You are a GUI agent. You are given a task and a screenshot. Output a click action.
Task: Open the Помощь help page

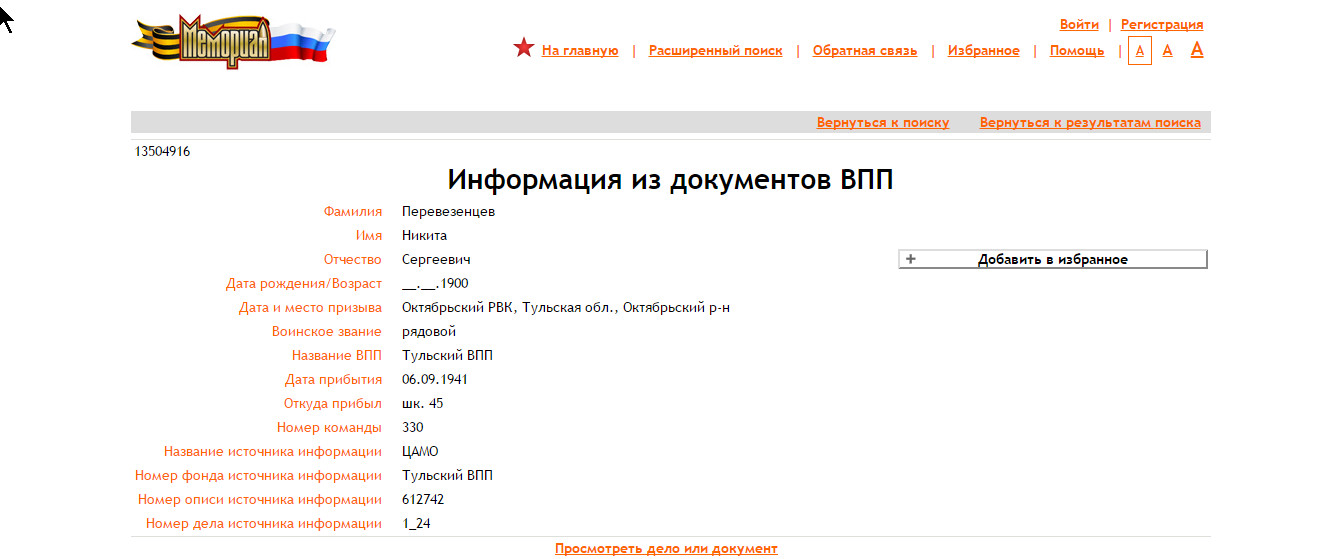(x=1076, y=51)
